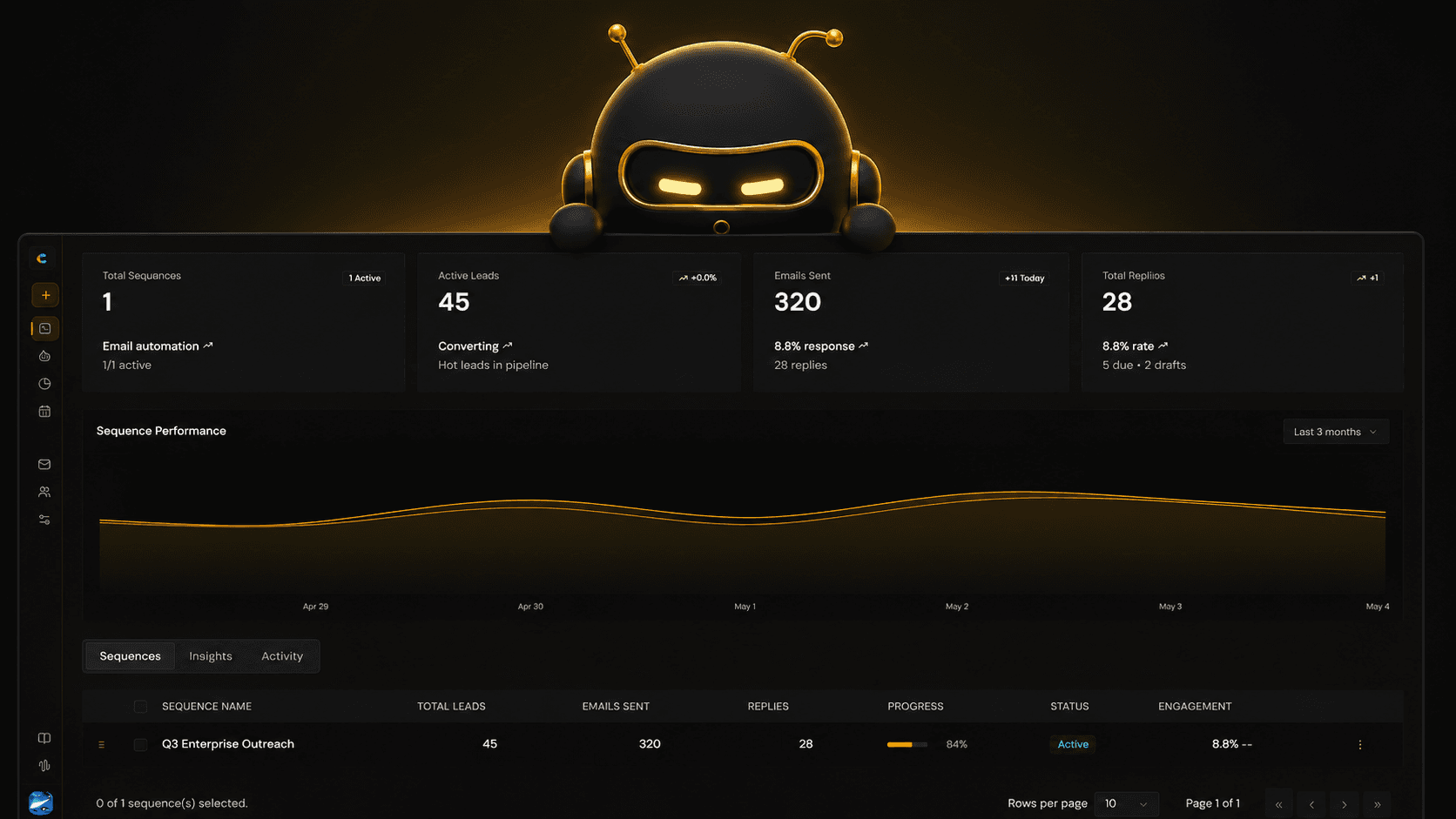The image size is (1456, 819).
Task: Sort by SEQUENCE NAME column header
Action: [x=206, y=707]
